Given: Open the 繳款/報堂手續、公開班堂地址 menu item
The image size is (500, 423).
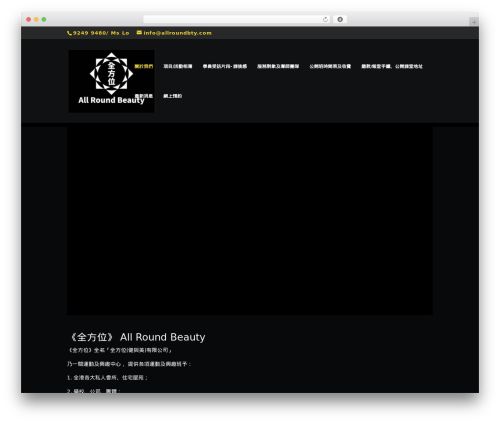Looking at the screenshot, I should pyautogui.click(x=392, y=66).
